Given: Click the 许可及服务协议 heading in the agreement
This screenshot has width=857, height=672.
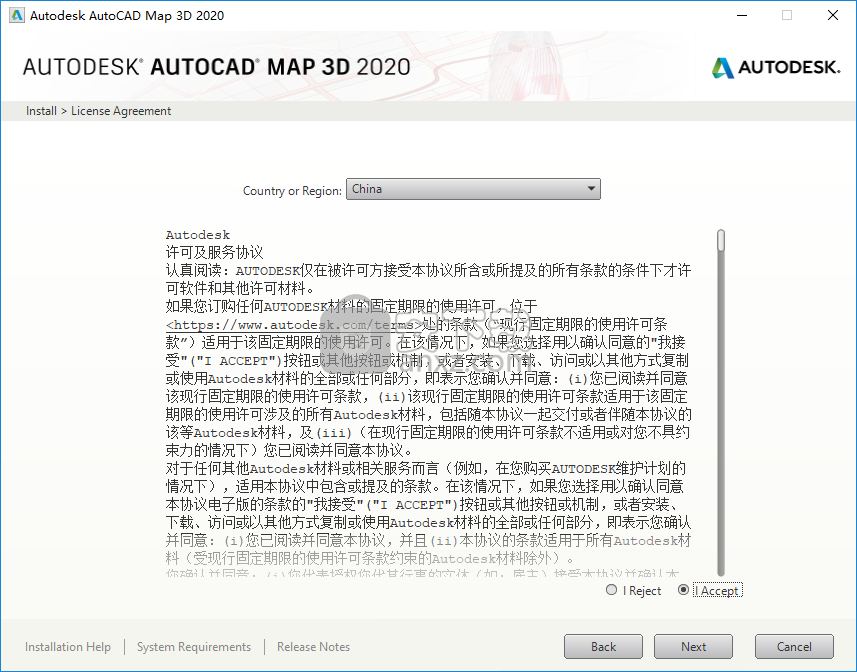Looking at the screenshot, I should pos(214,252).
